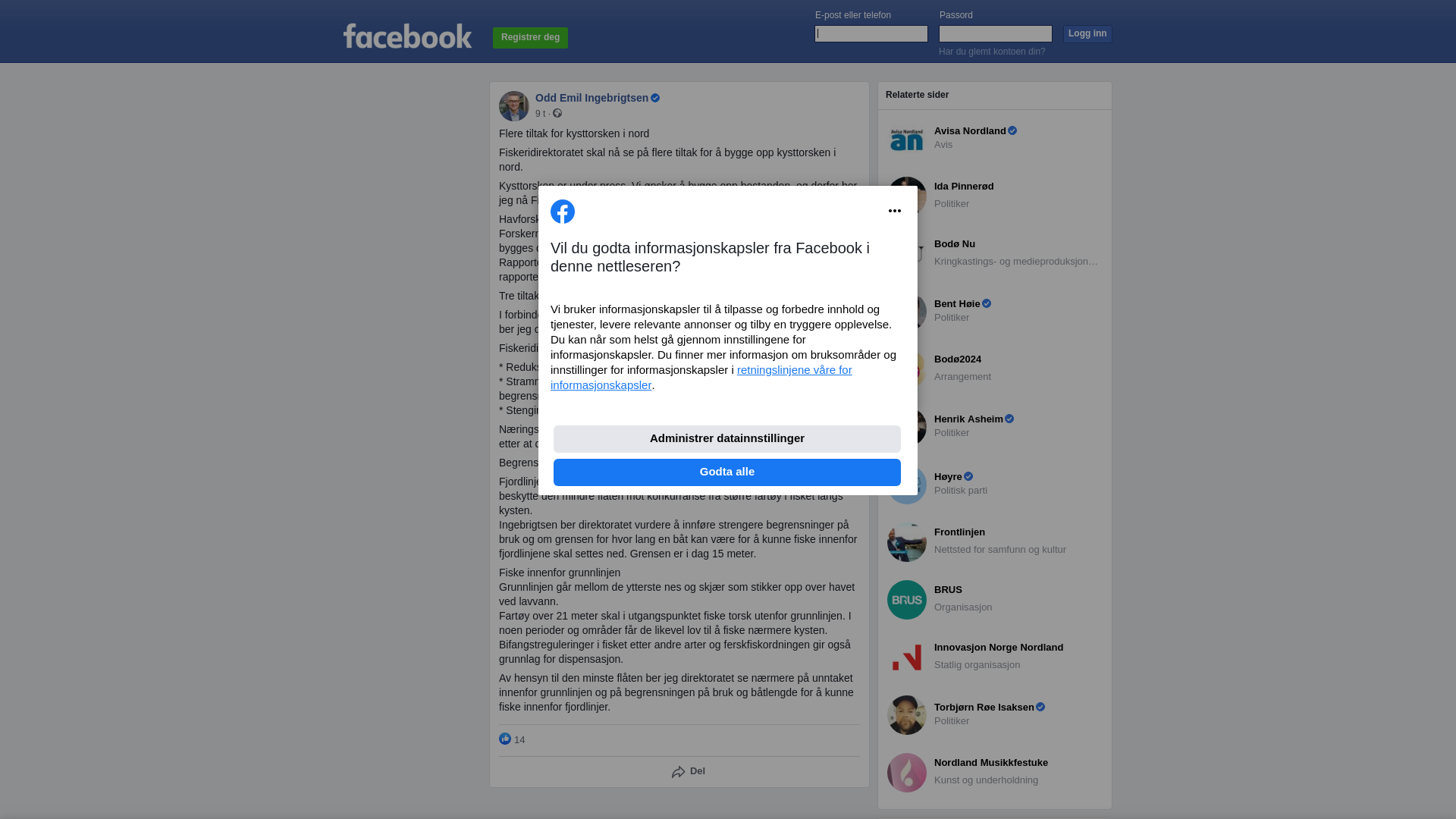The image size is (1456, 819).
Task: Open Innovasjon Norge Nordland logo
Action: click(907, 657)
